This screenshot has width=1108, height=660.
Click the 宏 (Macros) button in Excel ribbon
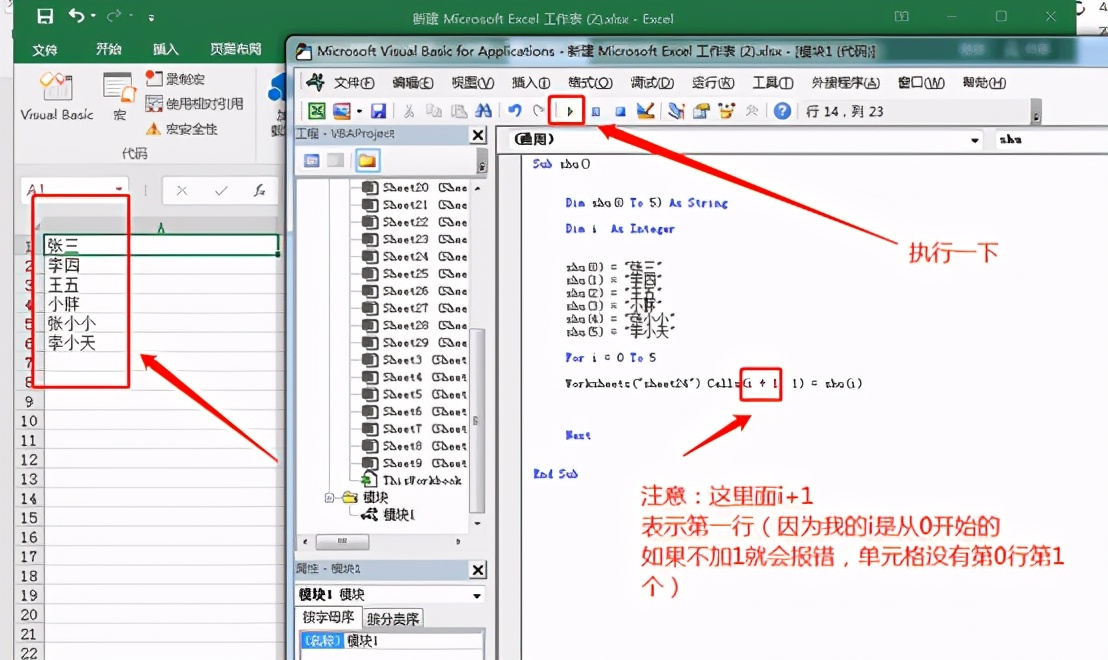(119, 96)
